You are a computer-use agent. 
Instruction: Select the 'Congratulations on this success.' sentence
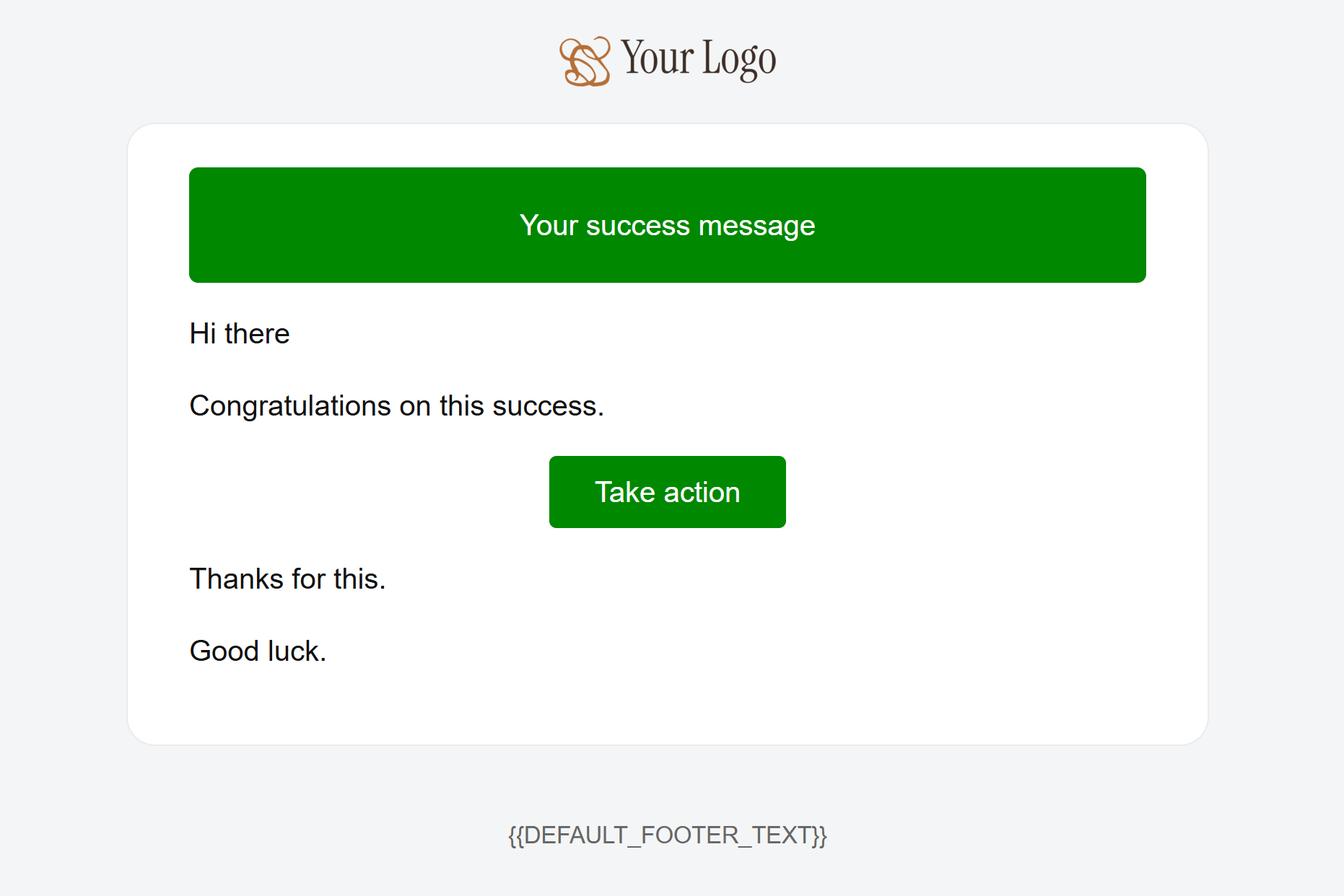396,405
